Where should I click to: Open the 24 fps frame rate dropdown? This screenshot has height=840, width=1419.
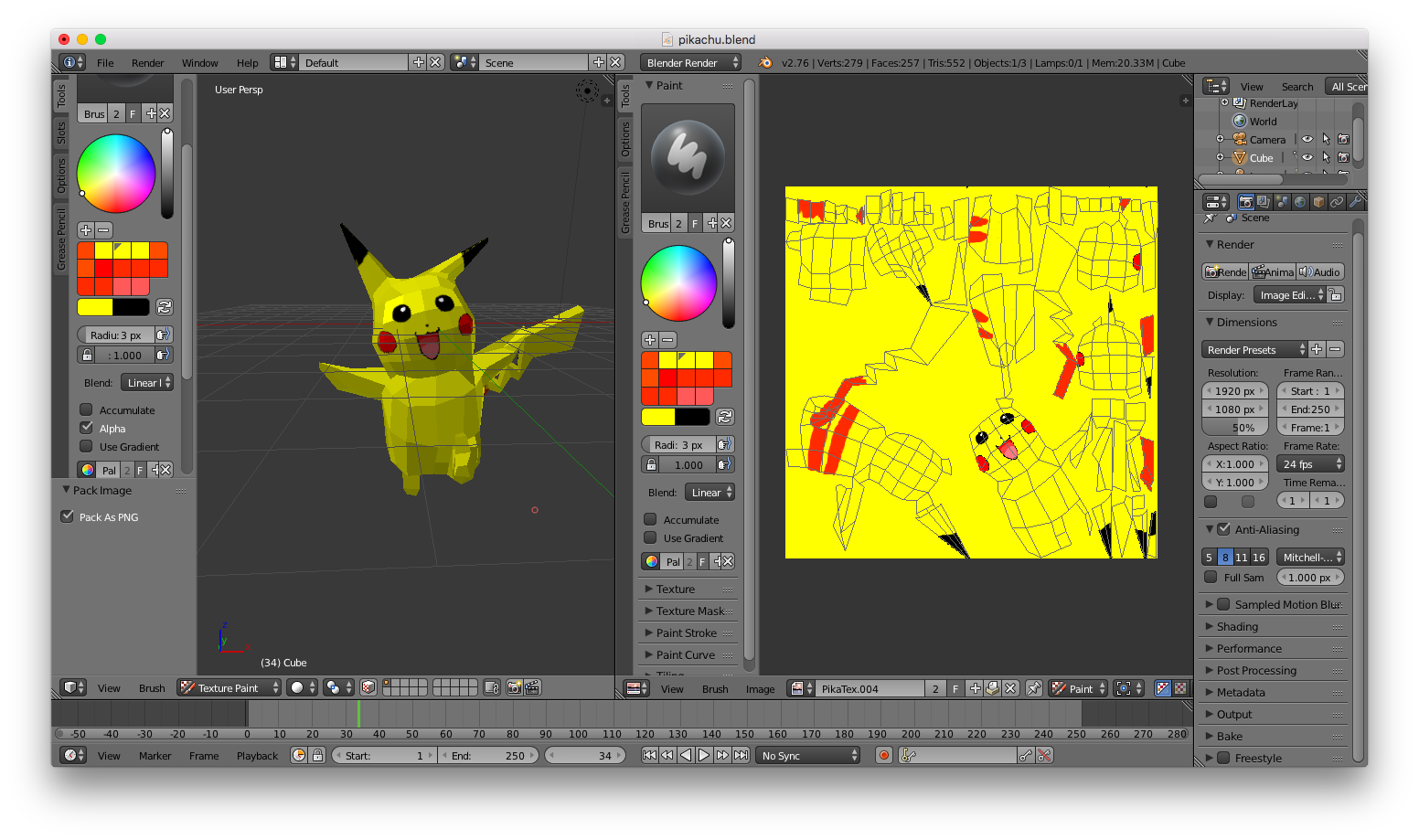tap(1310, 464)
